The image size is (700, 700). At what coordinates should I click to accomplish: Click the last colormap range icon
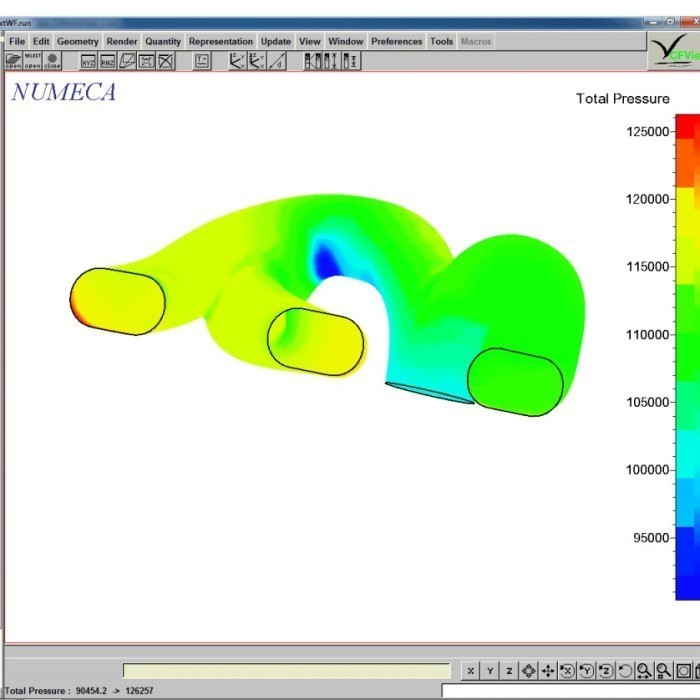[351, 61]
